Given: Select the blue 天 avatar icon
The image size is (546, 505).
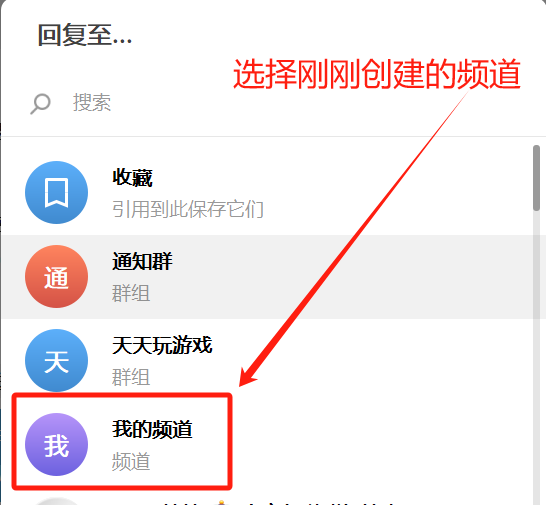Looking at the screenshot, I should [x=56, y=360].
